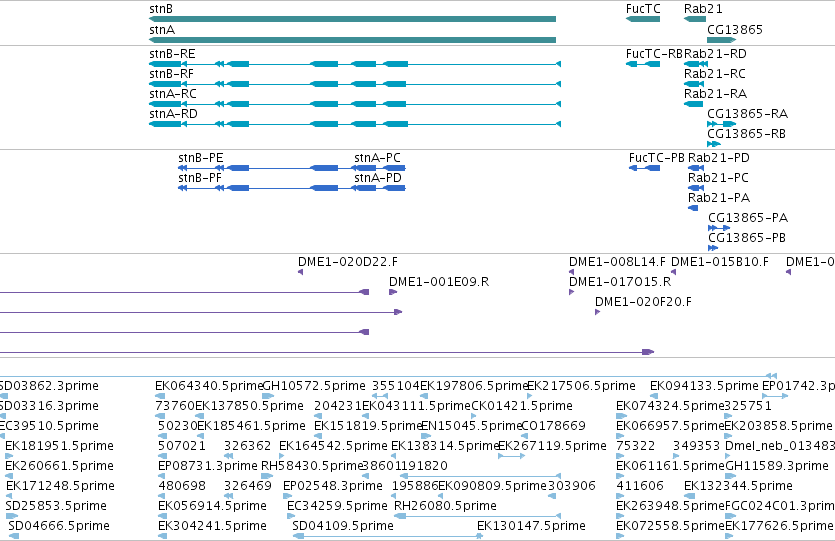
Task: Click the Rab21-RD transcript label
Action: (x=715, y=54)
